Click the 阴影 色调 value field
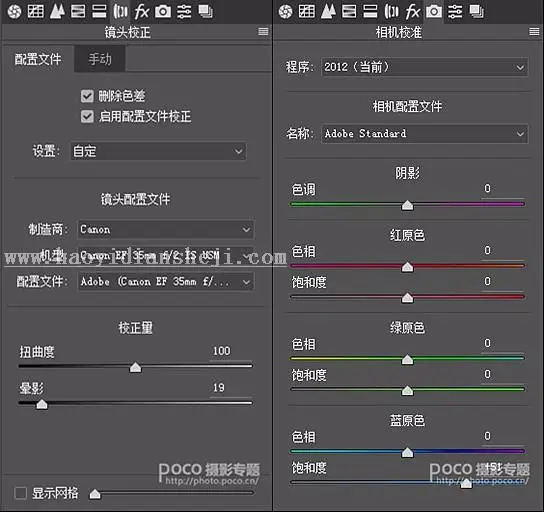545x512 pixels. coord(503,189)
